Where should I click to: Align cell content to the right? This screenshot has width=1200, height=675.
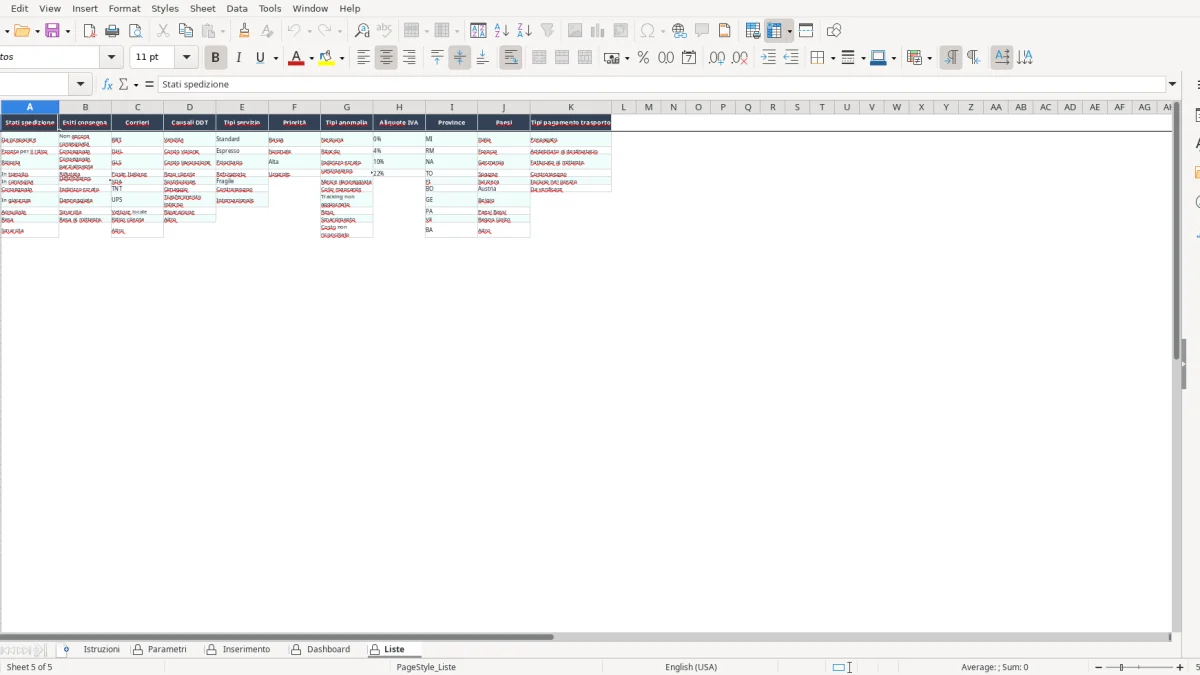[409, 58]
